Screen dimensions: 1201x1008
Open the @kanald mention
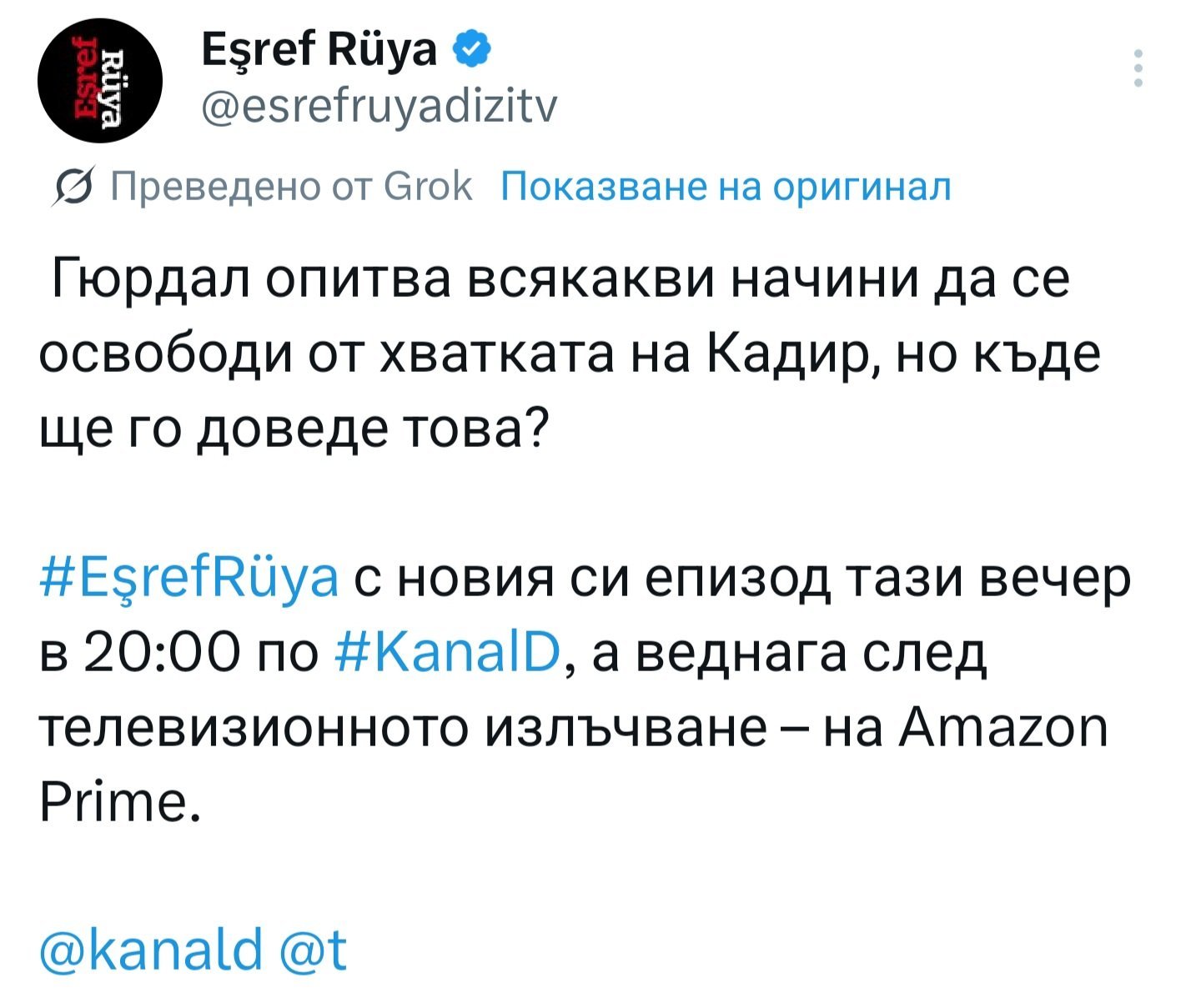pyautogui.click(x=151, y=950)
